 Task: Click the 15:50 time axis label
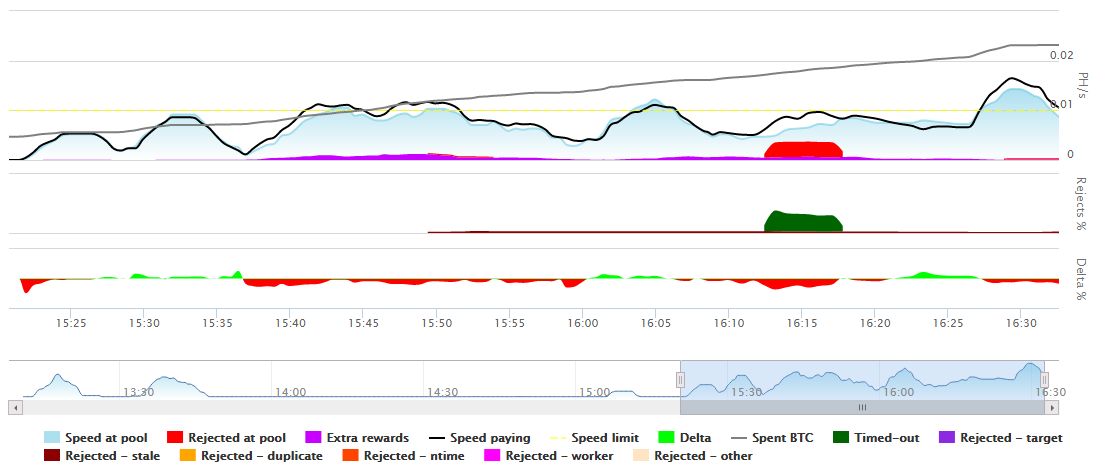(x=436, y=323)
